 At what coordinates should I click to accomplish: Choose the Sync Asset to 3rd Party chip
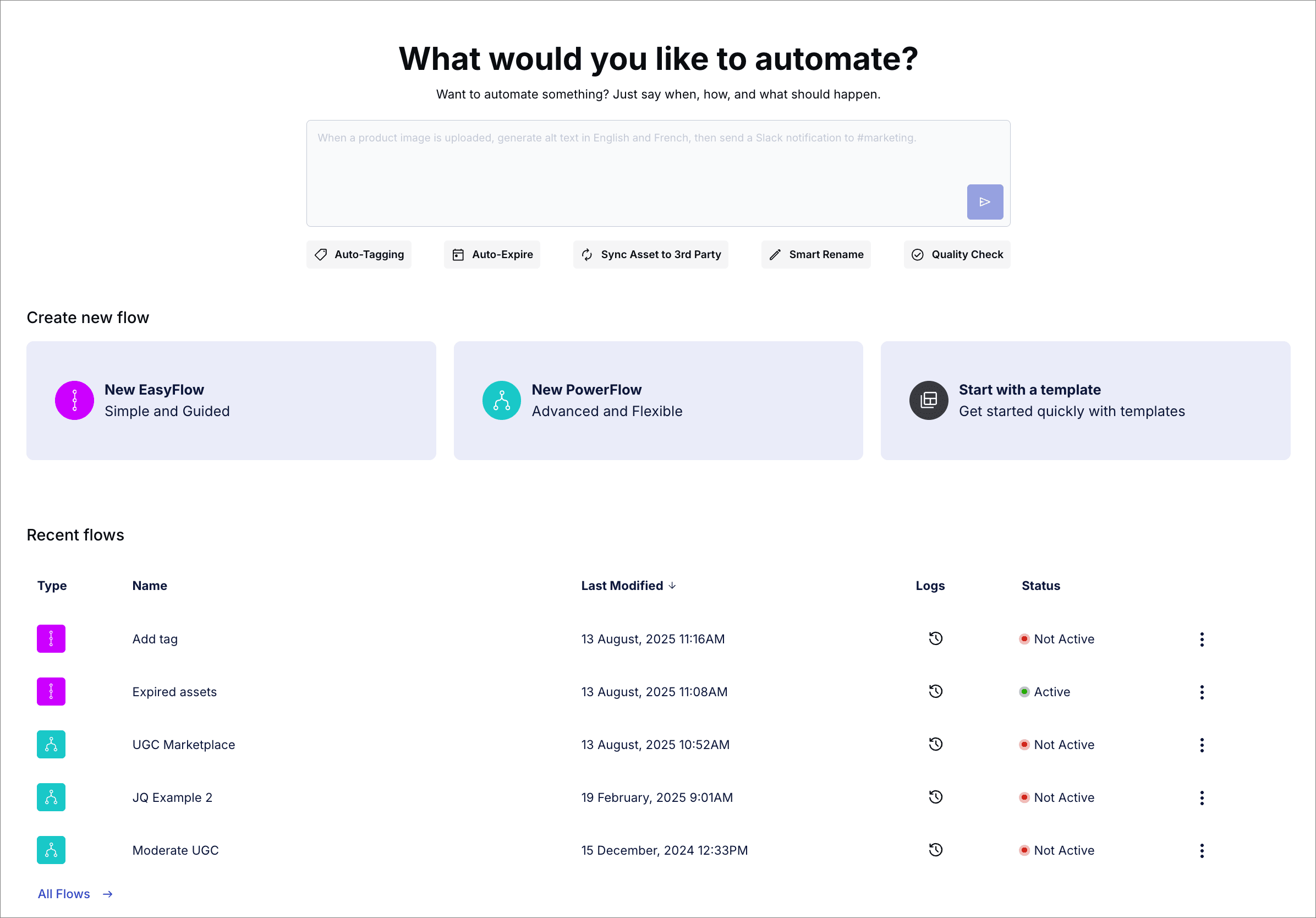click(x=650, y=255)
